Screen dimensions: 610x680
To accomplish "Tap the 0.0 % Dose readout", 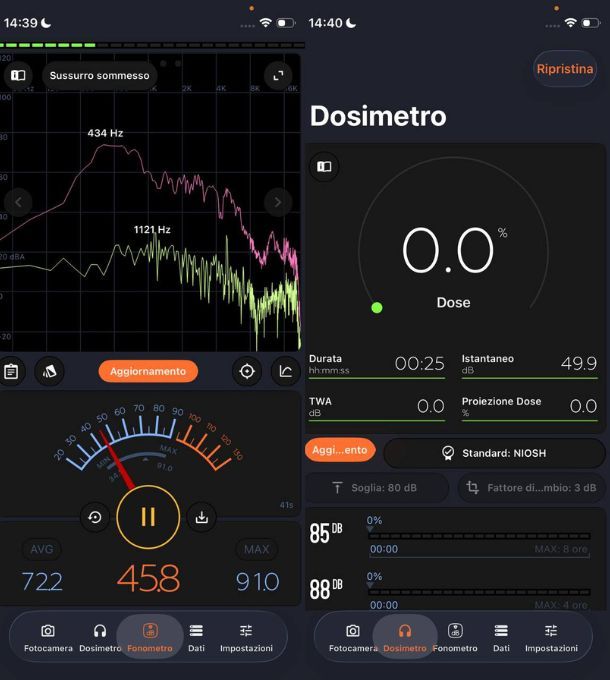I will pyautogui.click(x=453, y=250).
